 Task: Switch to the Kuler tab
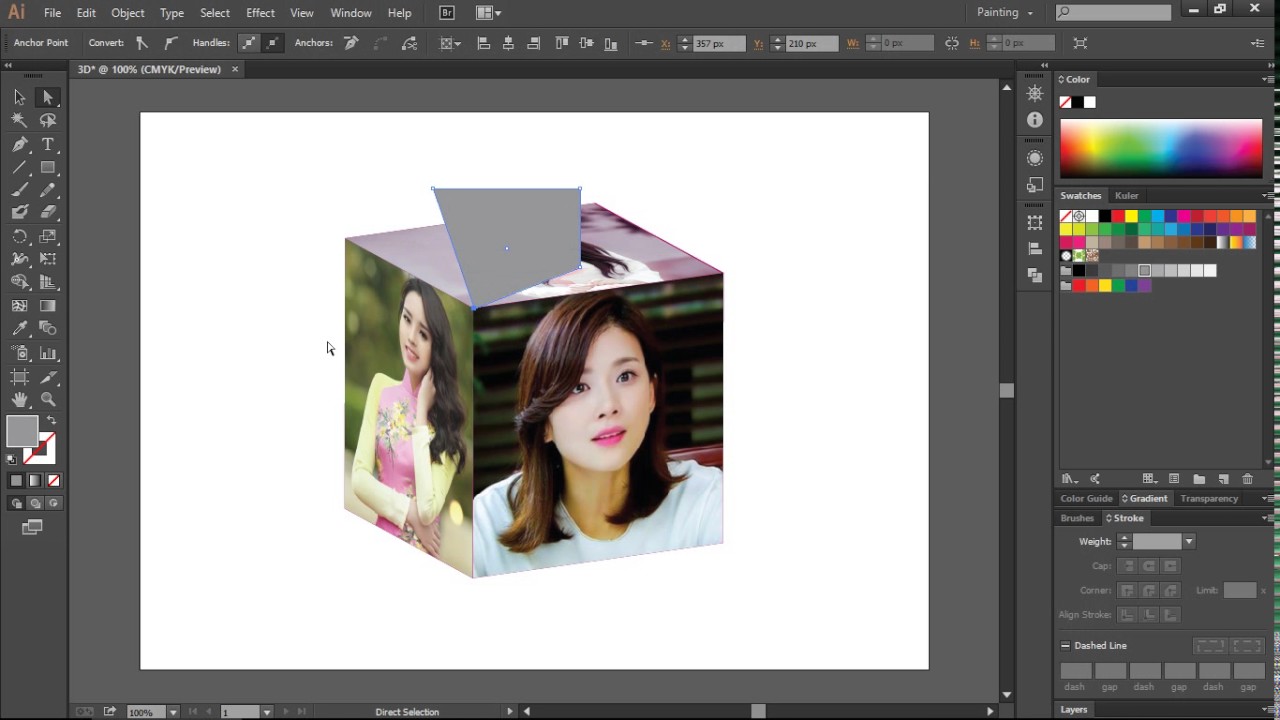pyautogui.click(x=1126, y=196)
